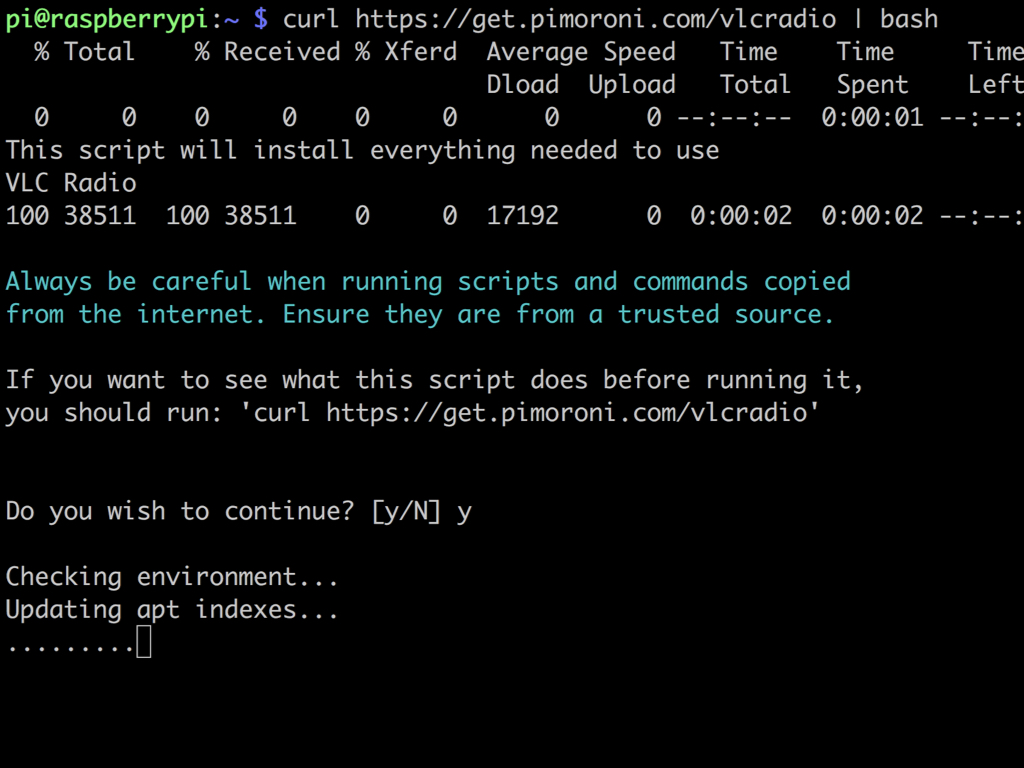The height and width of the screenshot is (768, 1024).
Task: Click 'Do you wish to continue?' text
Action: (x=180, y=511)
